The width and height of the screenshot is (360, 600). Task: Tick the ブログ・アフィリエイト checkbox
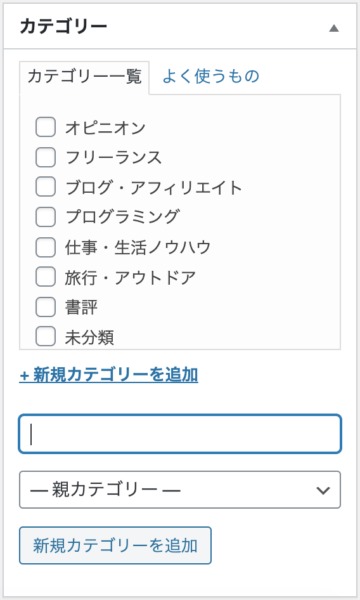(46, 187)
